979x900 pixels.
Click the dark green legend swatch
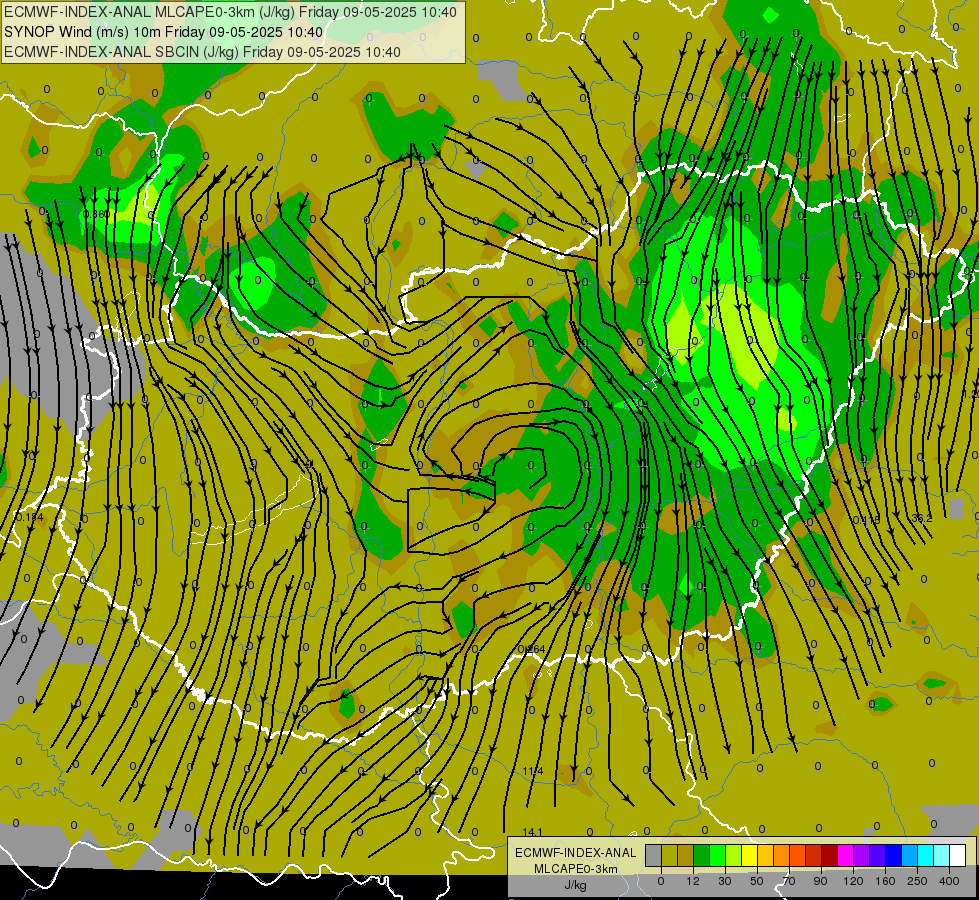coord(702,855)
